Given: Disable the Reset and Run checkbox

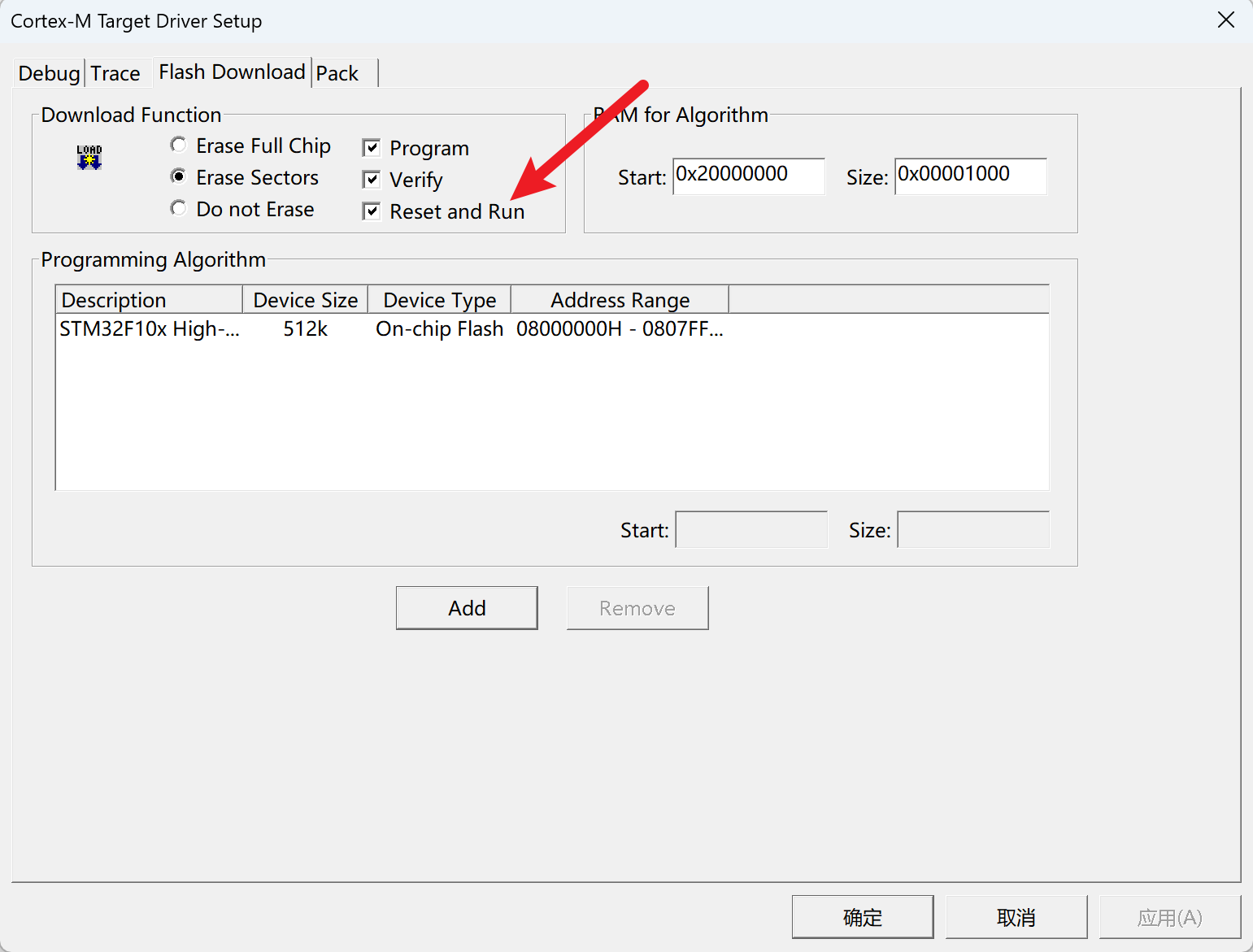Looking at the screenshot, I should point(372,211).
